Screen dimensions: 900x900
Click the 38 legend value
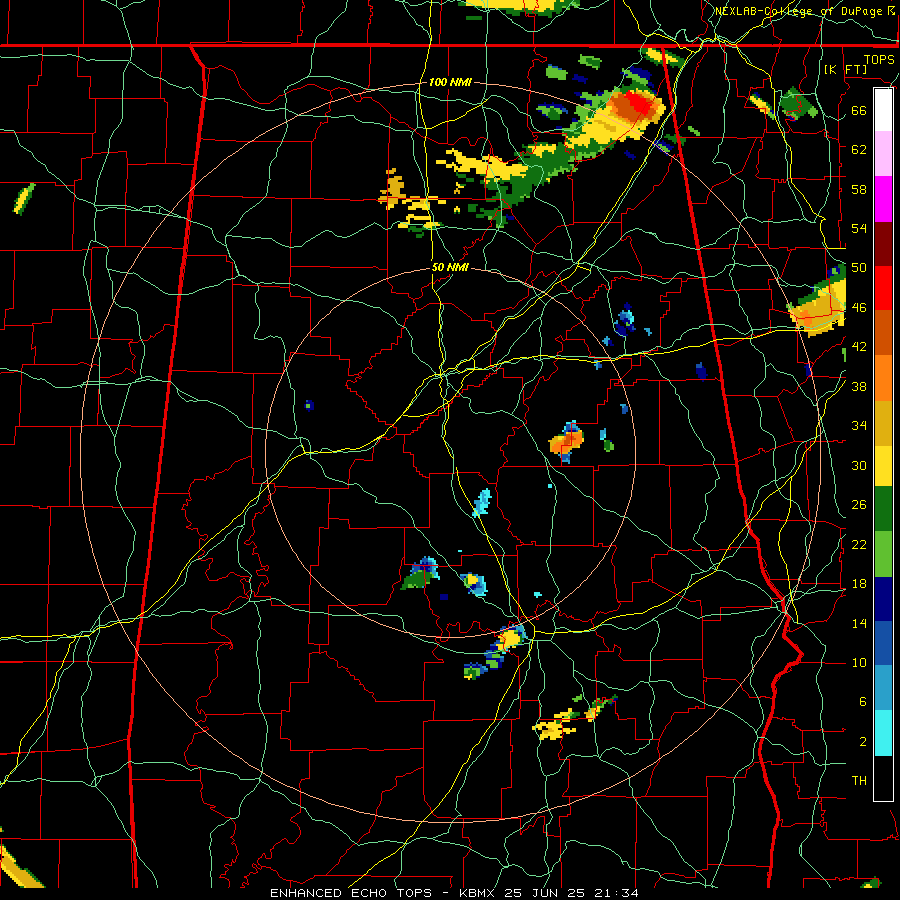[x=859, y=387]
